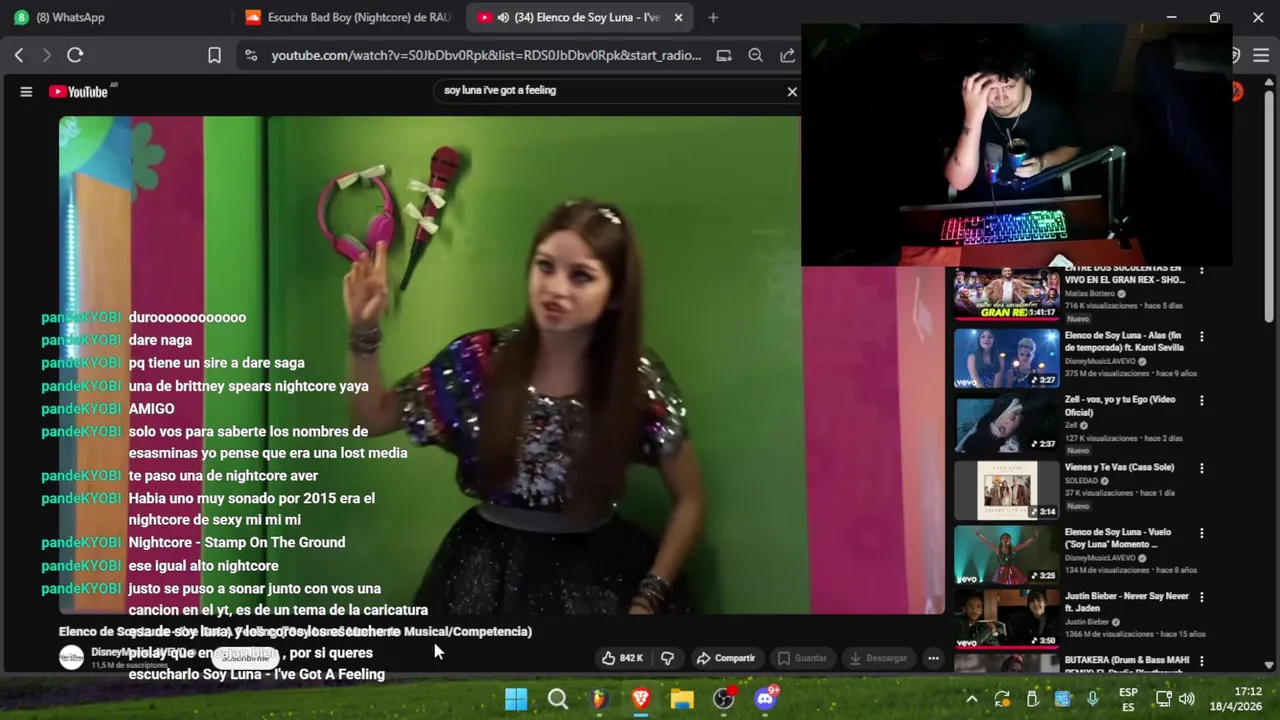This screenshot has height=720, width=1280.
Task: Open options menu for Never Say Never video
Action: coord(1202,597)
